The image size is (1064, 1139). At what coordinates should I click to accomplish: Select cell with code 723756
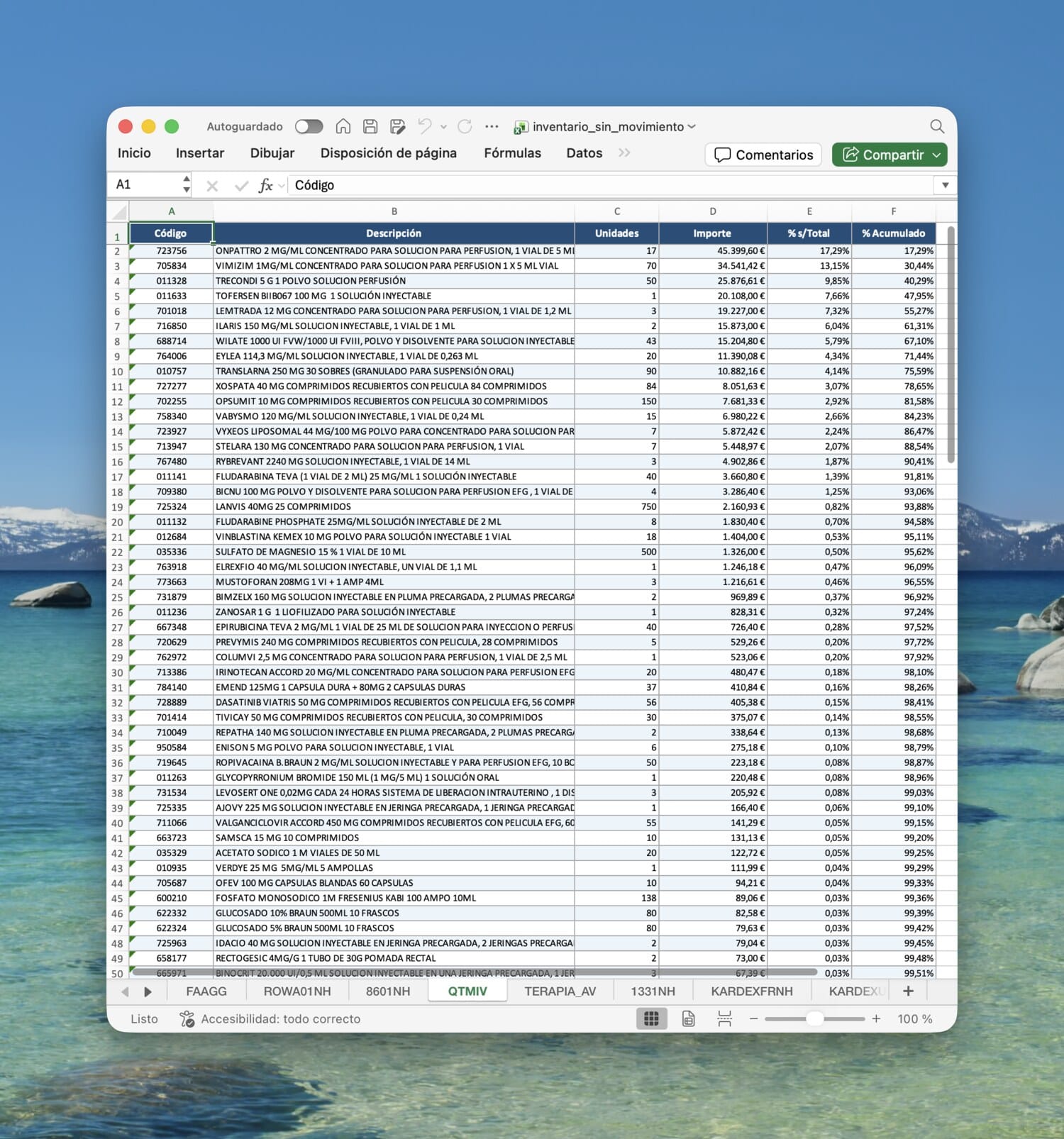pyautogui.click(x=171, y=251)
